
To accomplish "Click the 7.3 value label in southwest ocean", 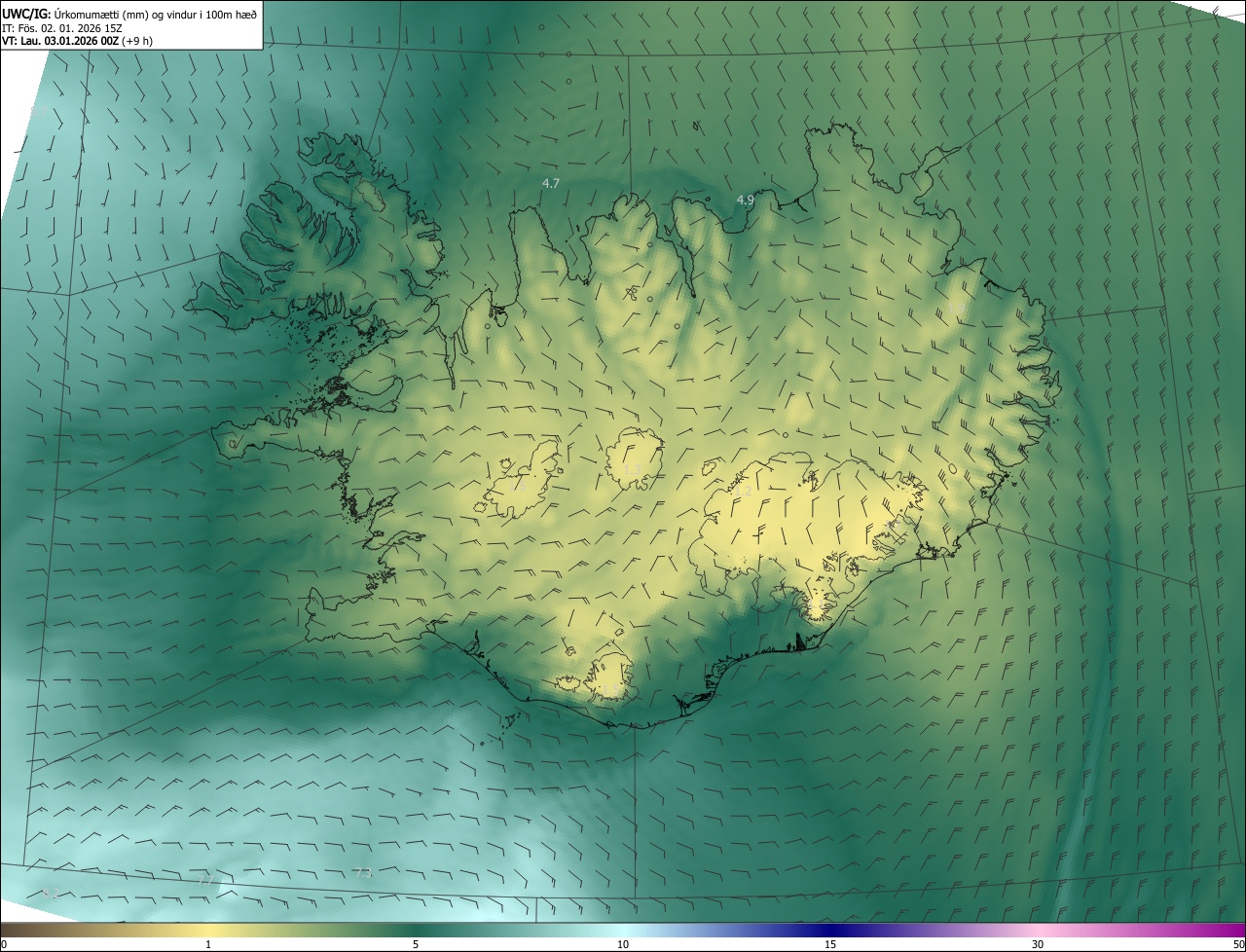I will pos(363,872).
